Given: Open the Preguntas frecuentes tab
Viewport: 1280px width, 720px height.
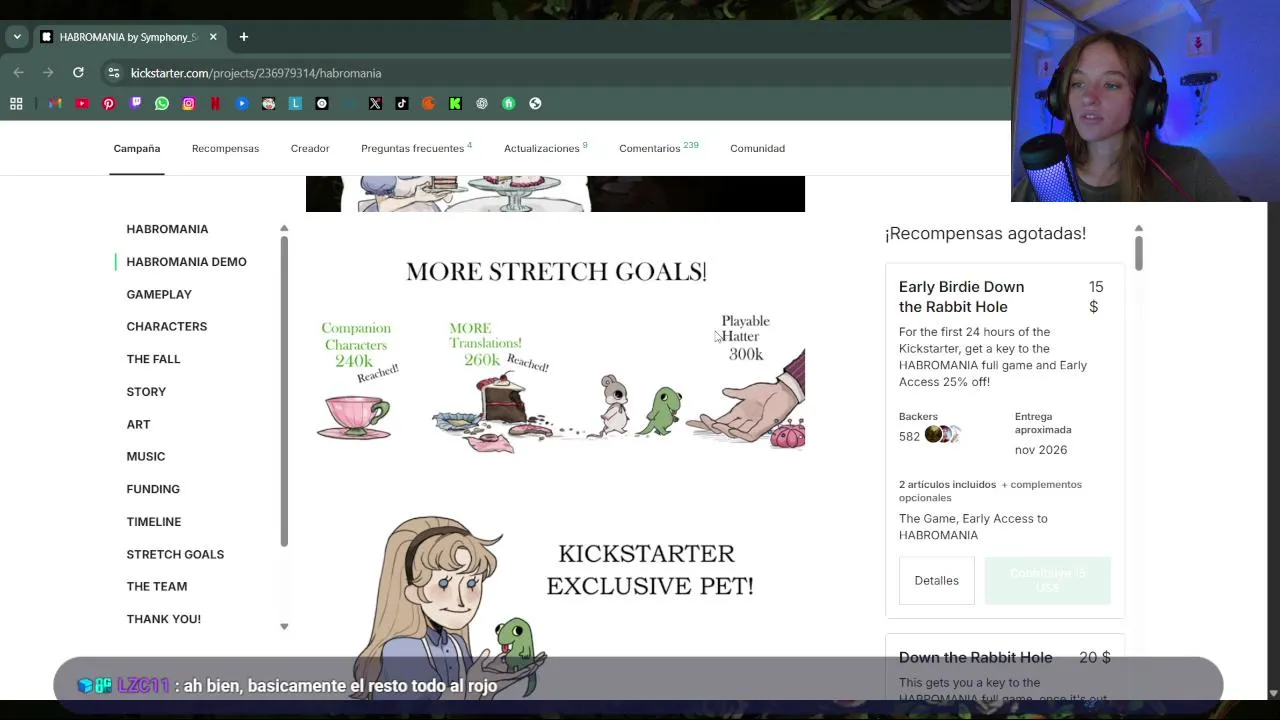Looking at the screenshot, I should pyautogui.click(x=416, y=148).
